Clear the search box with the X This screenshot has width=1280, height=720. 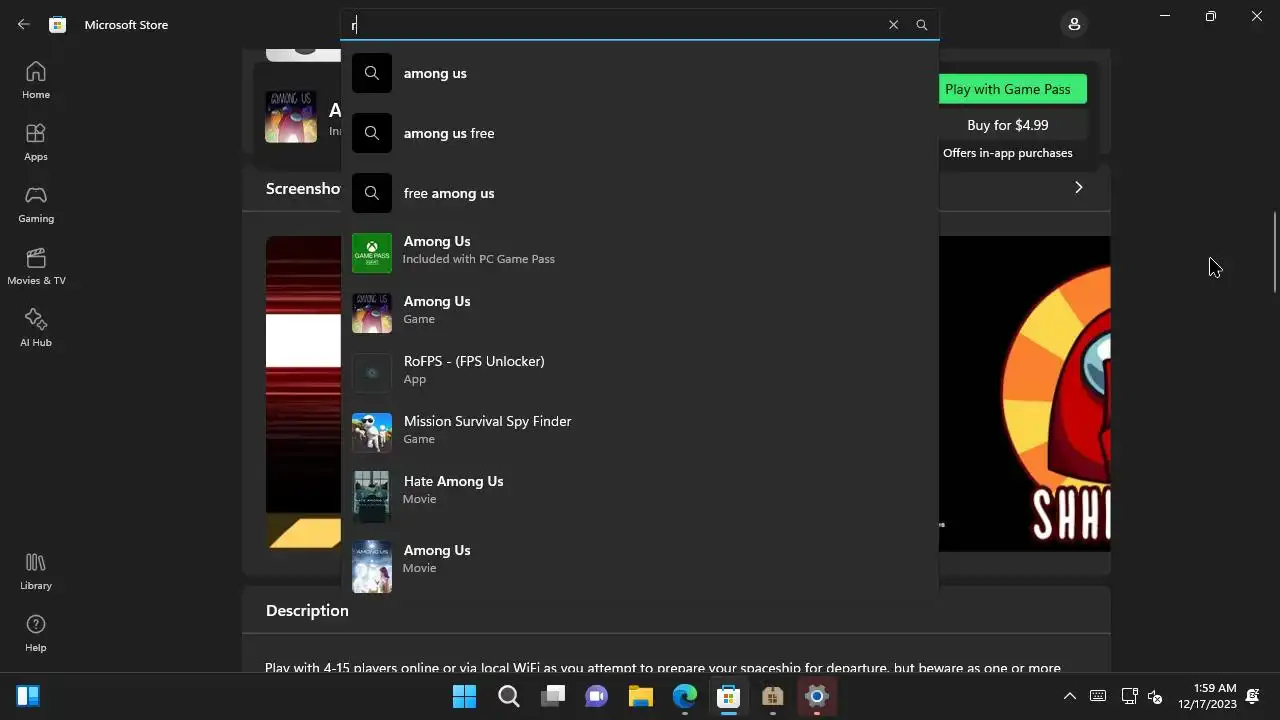(x=894, y=25)
